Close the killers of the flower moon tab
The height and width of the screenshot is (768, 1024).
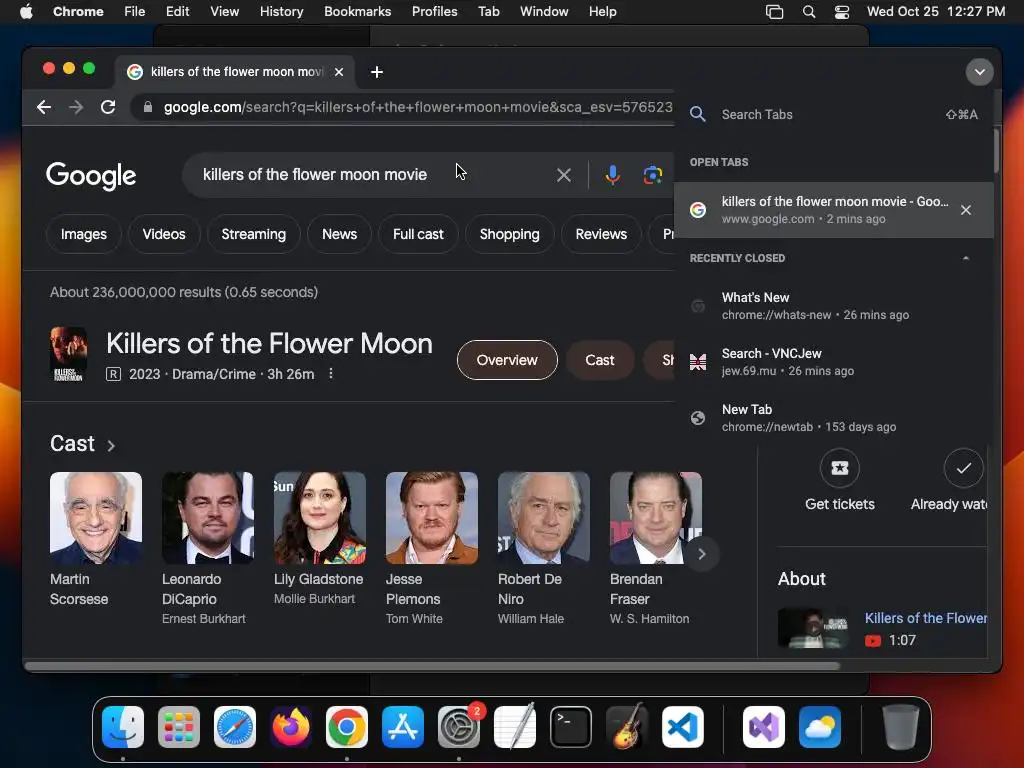coord(339,72)
